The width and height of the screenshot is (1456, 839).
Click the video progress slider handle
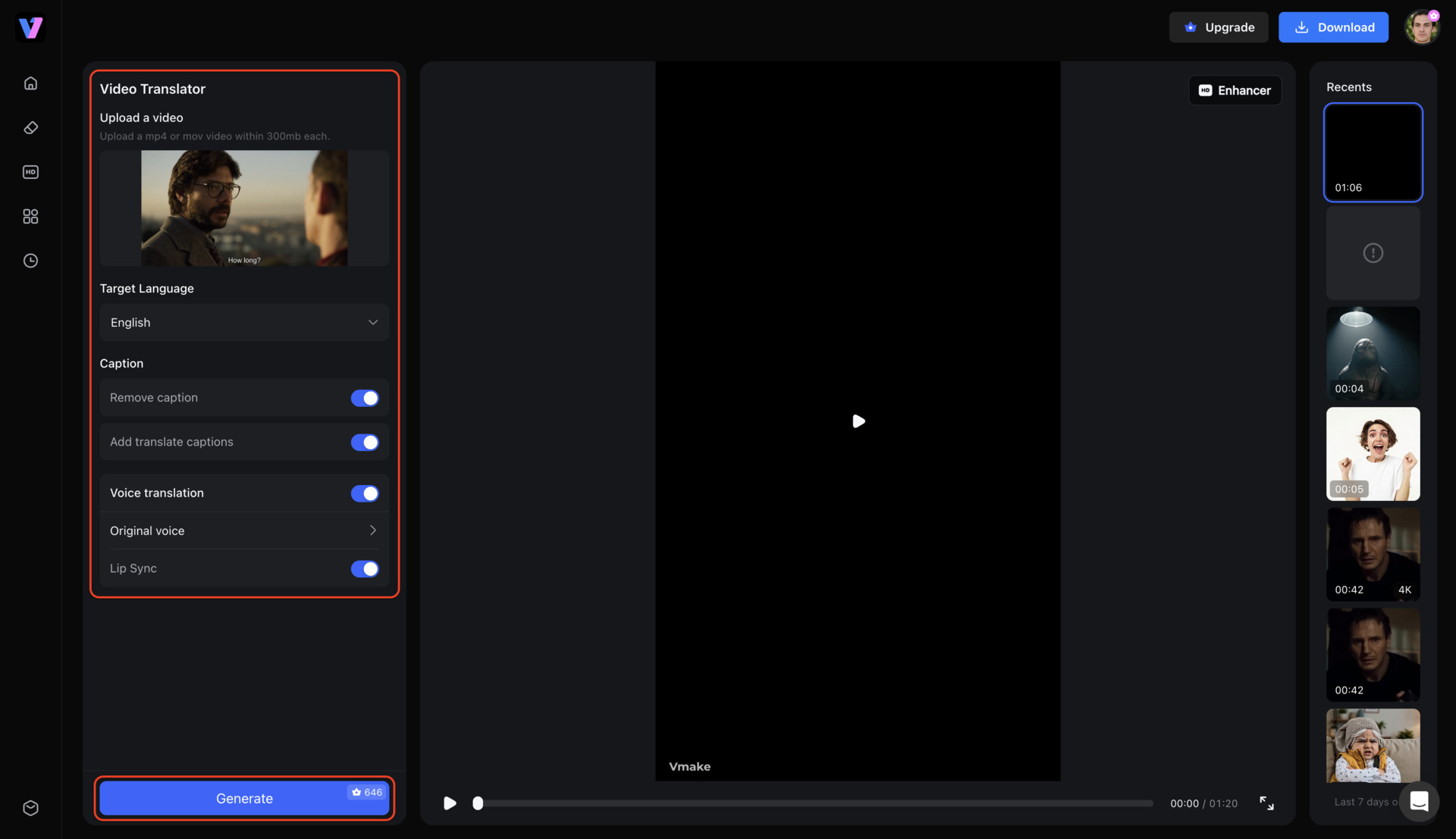[x=478, y=803]
